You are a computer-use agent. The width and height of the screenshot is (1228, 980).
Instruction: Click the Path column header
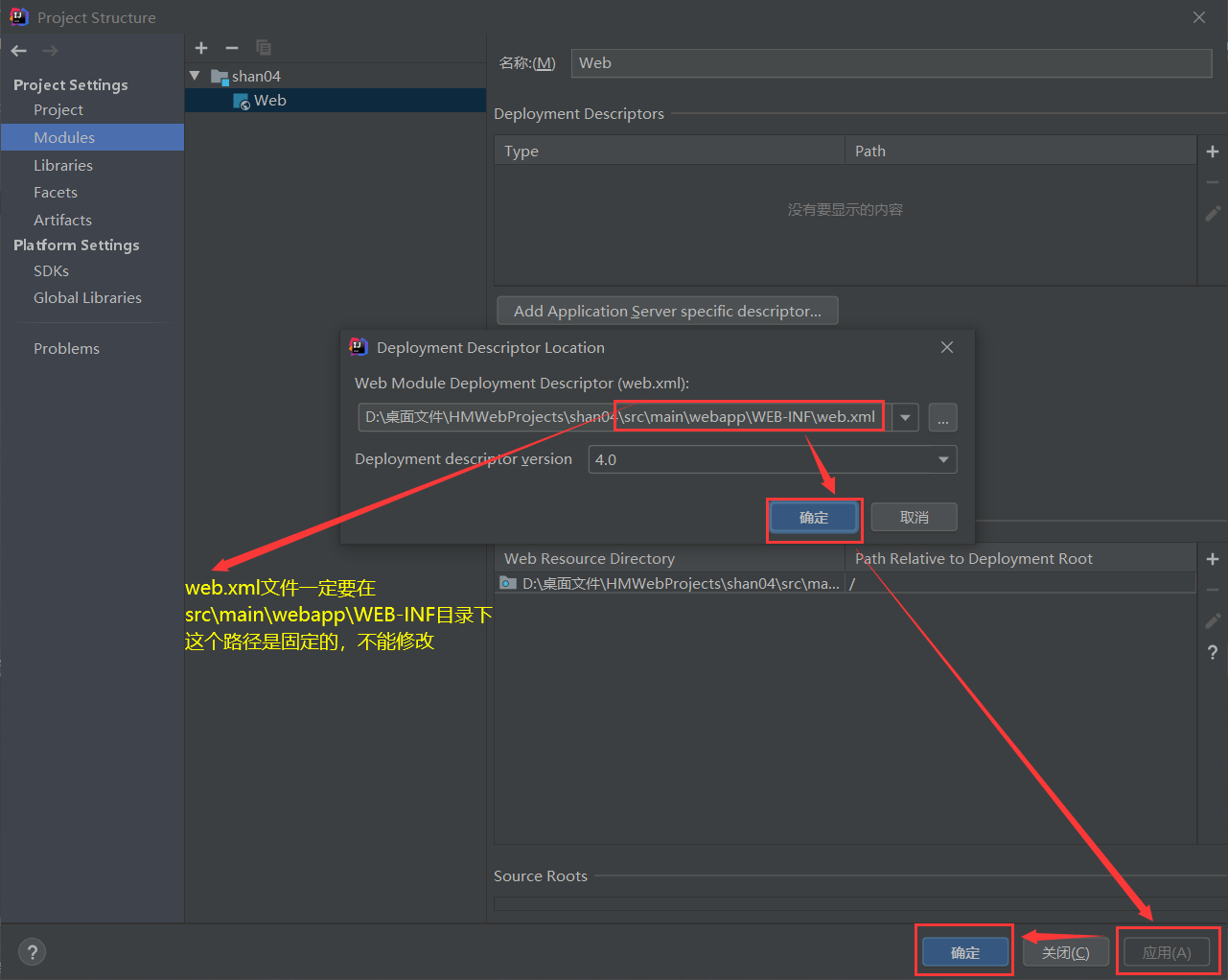[x=1021, y=152]
